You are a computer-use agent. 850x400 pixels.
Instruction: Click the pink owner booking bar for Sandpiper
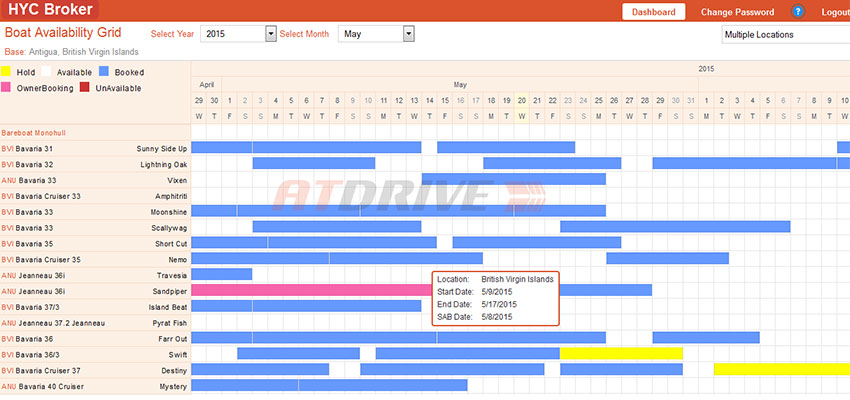[x=312, y=290]
